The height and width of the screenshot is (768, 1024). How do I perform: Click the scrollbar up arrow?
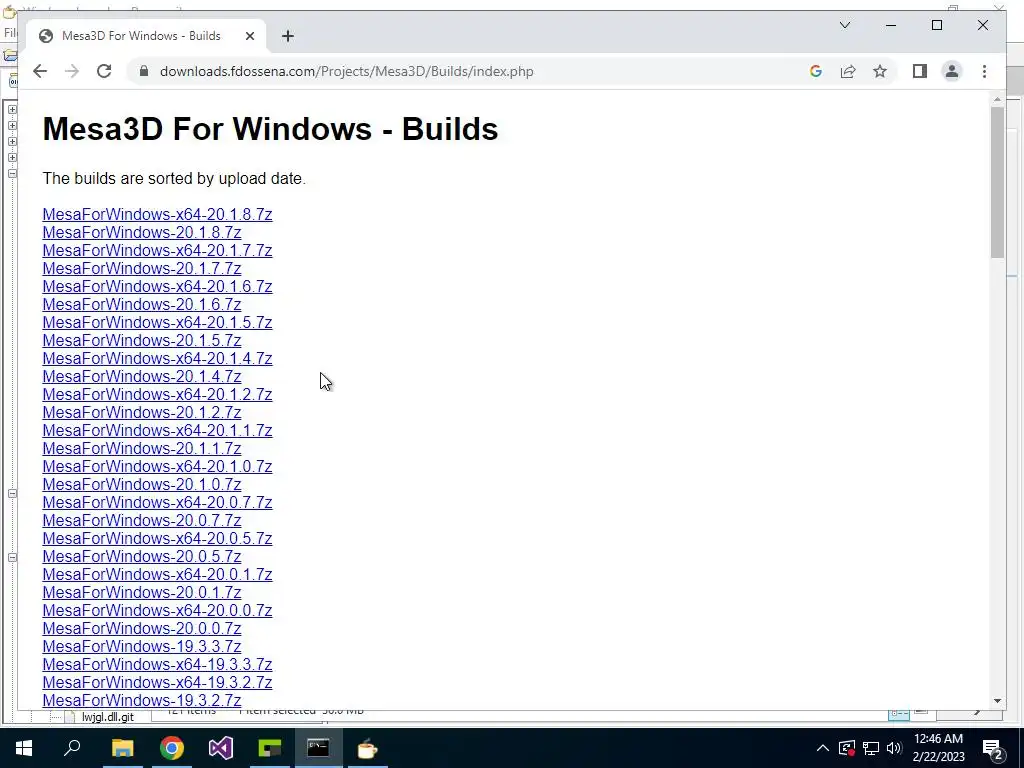(997, 99)
